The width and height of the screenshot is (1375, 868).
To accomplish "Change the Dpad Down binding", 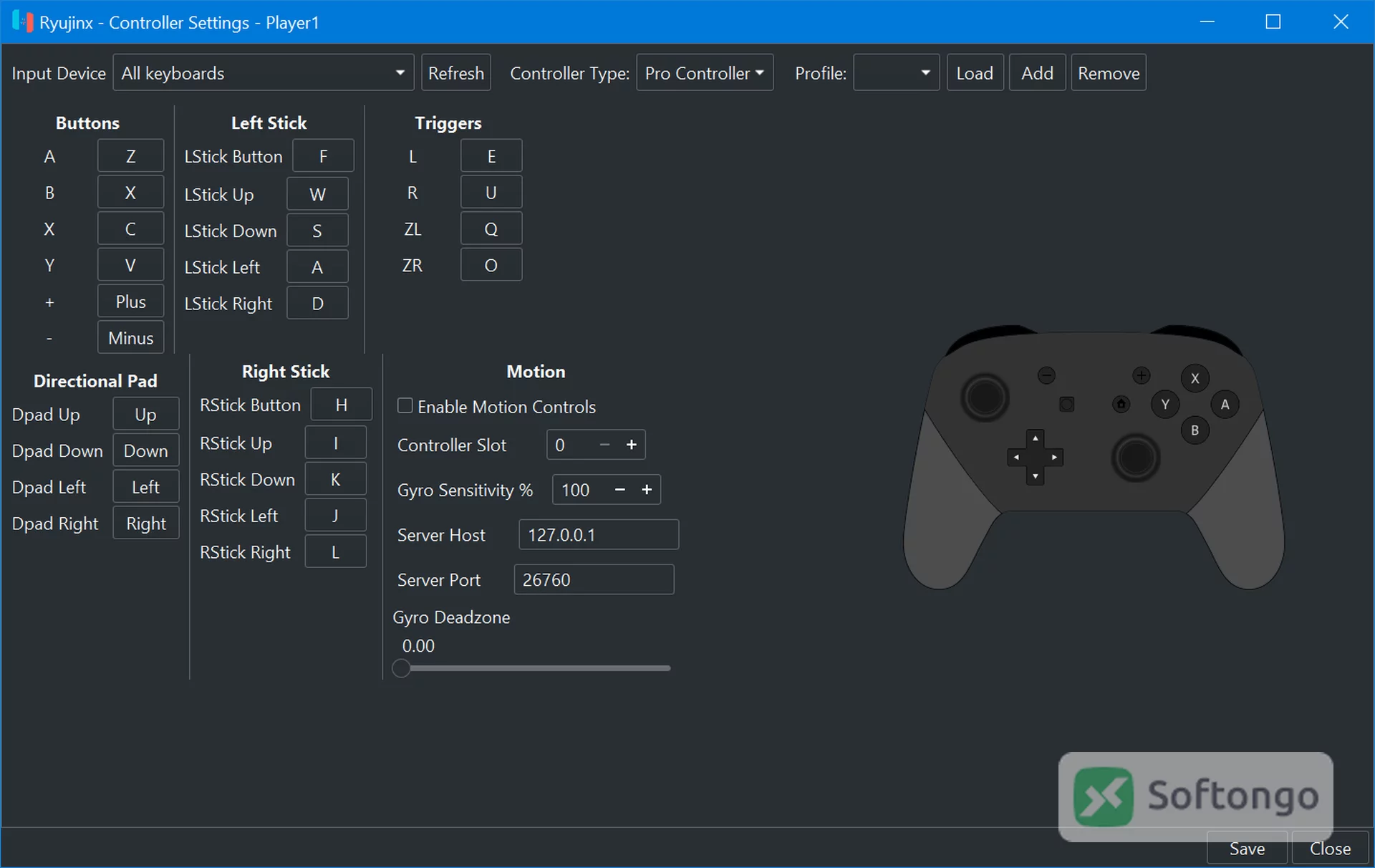I will click(x=145, y=450).
